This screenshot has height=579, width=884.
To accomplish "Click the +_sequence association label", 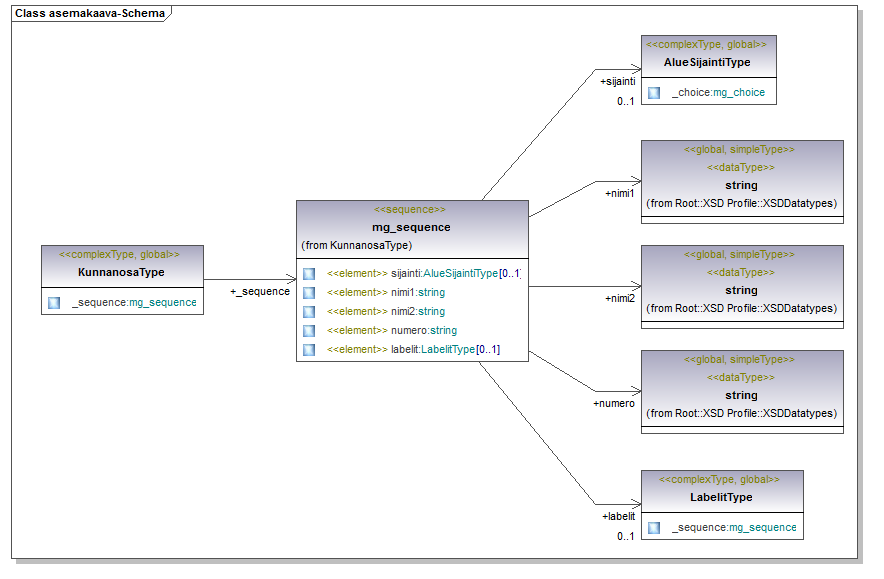I will click(260, 292).
